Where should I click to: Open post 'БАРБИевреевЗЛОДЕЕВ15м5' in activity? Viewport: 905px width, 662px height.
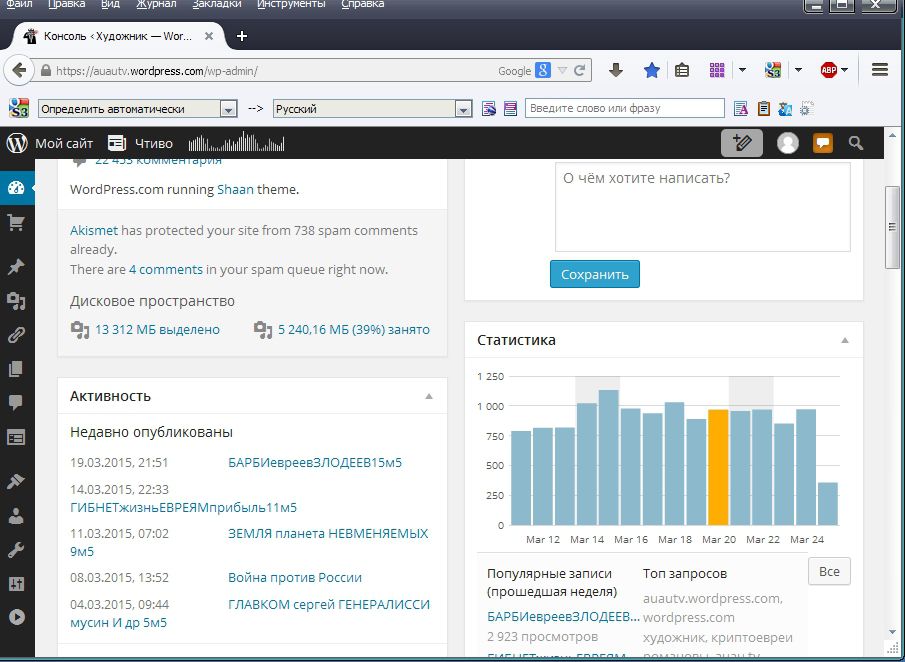pyautogui.click(x=315, y=462)
